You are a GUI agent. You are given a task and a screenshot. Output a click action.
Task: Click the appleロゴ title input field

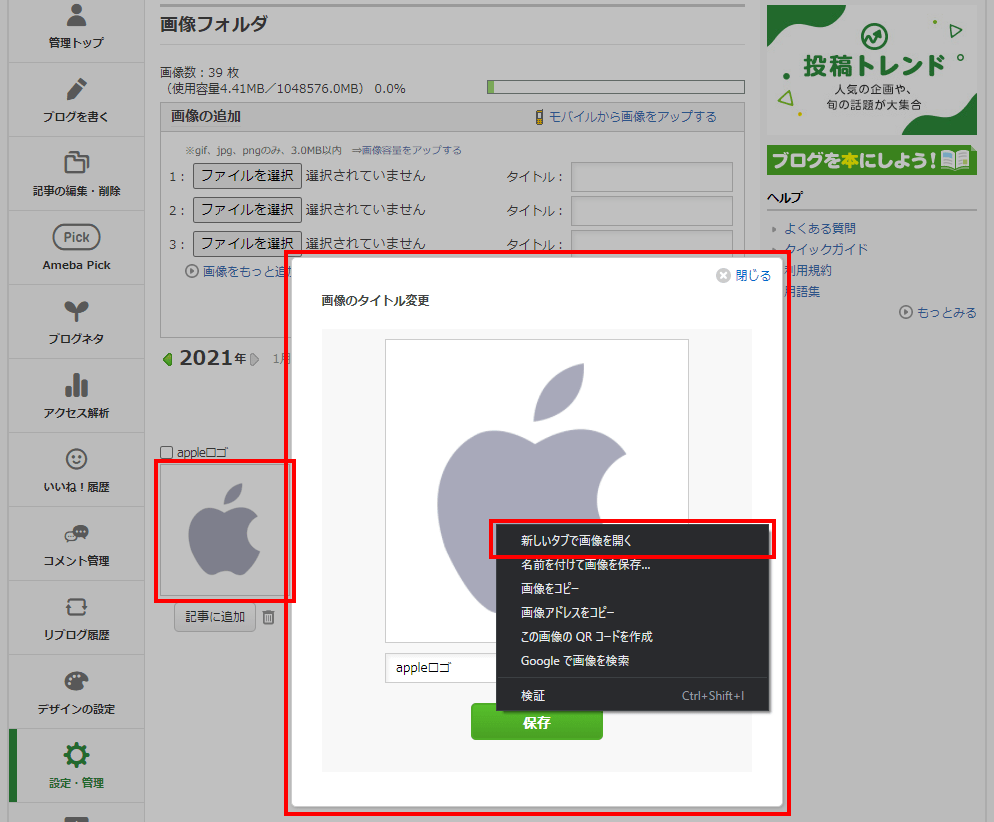(x=441, y=668)
